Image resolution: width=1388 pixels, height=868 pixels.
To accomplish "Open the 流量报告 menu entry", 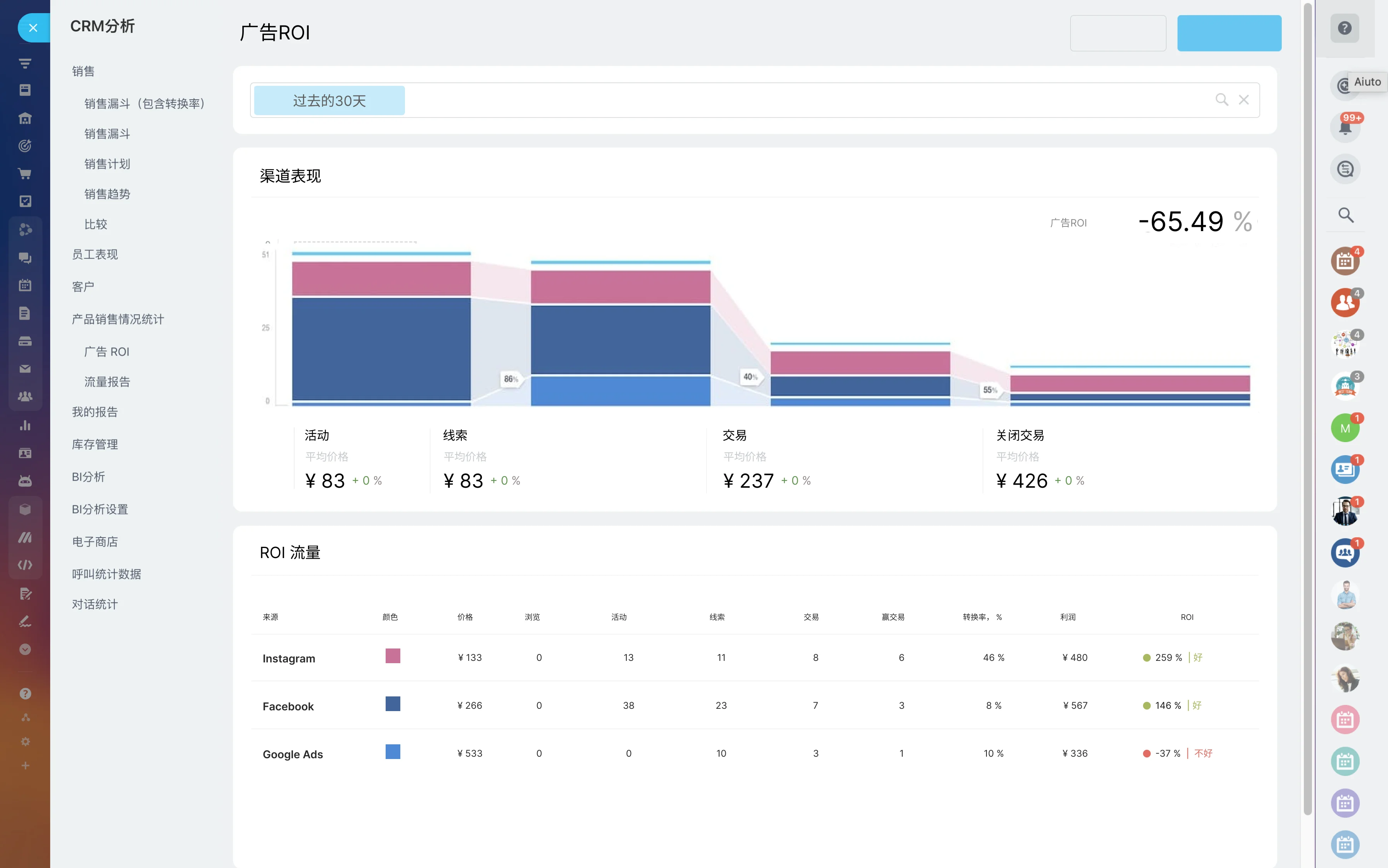I will (107, 381).
